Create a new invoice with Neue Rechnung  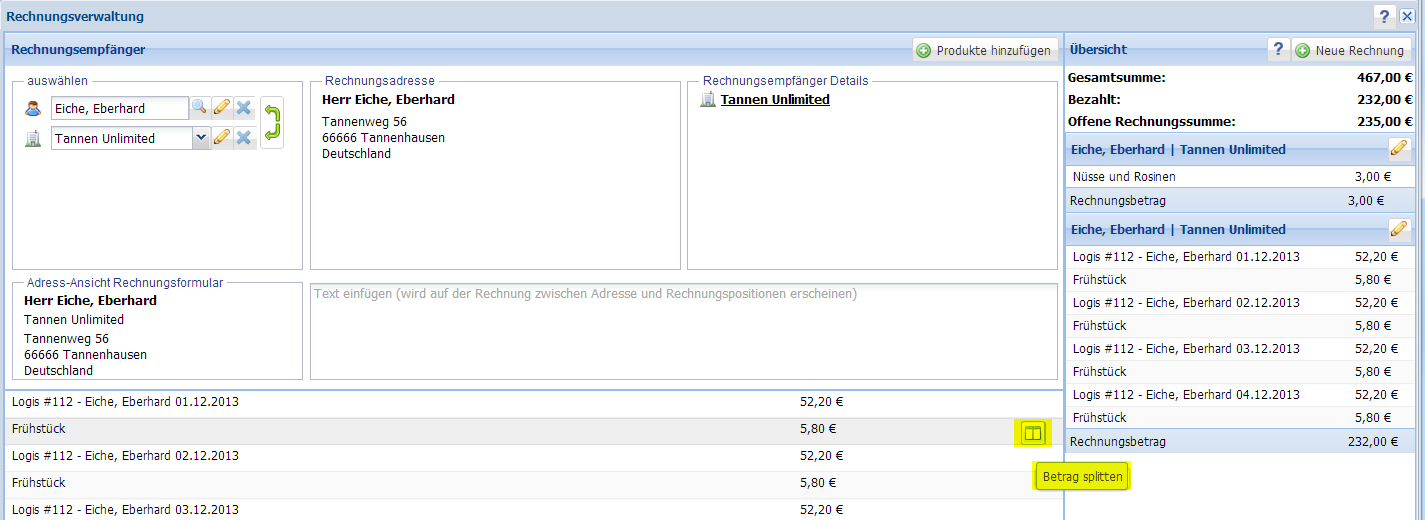1350,50
